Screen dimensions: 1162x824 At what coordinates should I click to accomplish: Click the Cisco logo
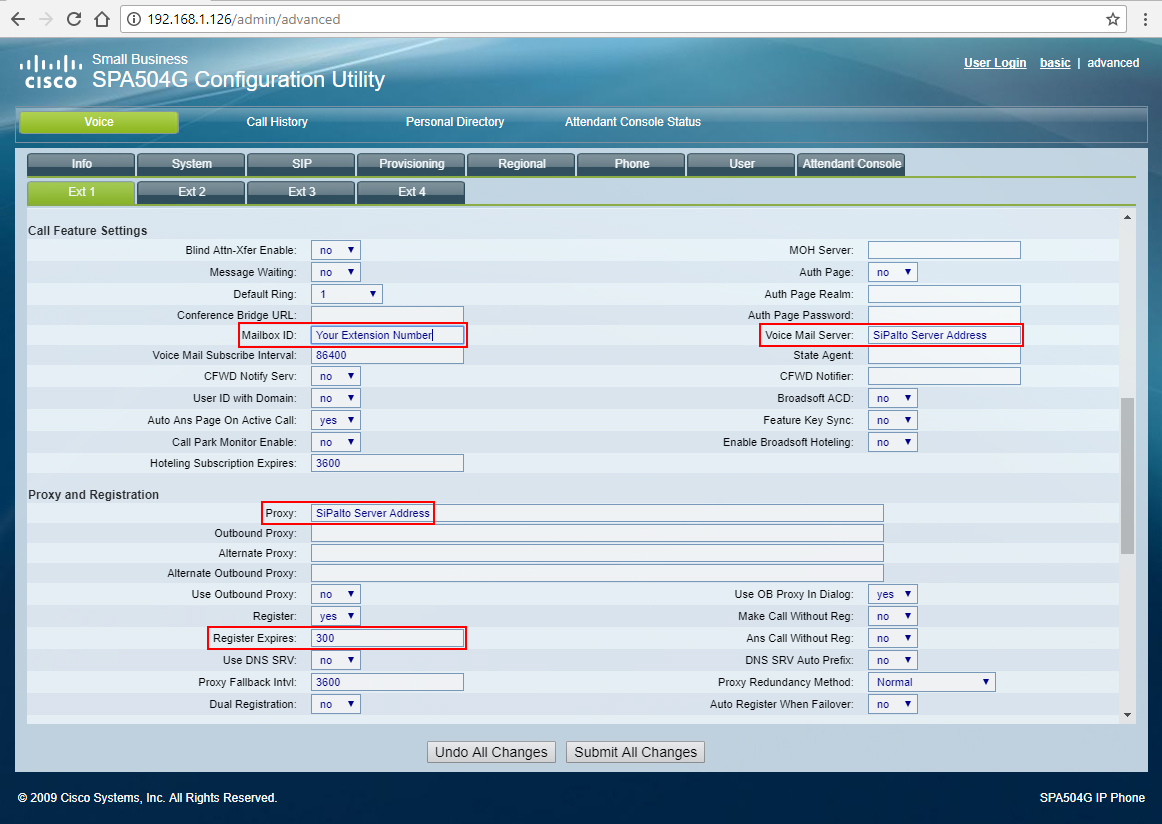pyautogui.click(x=50, y=72)
